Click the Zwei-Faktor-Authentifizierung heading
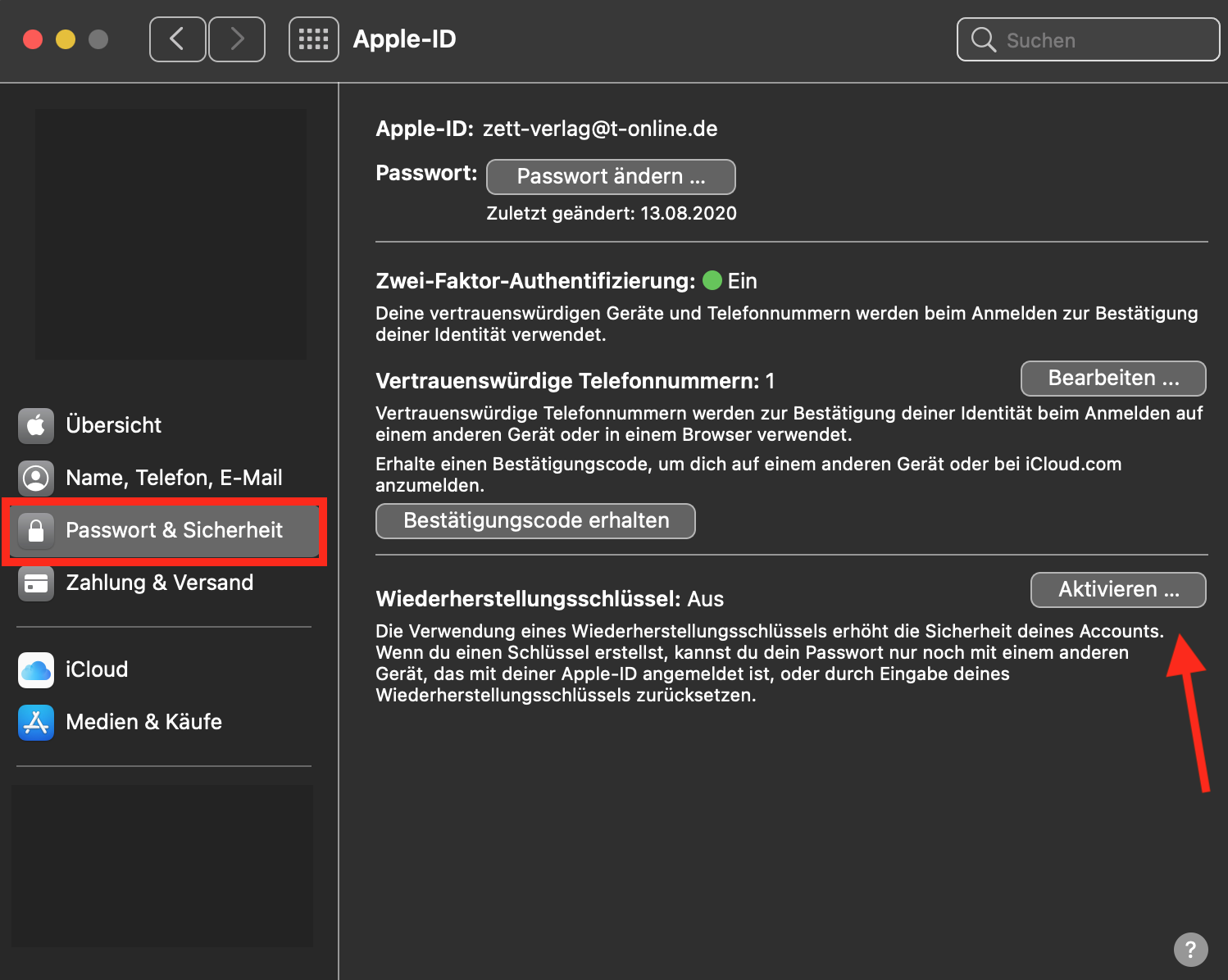 click(x=535, y=281)
